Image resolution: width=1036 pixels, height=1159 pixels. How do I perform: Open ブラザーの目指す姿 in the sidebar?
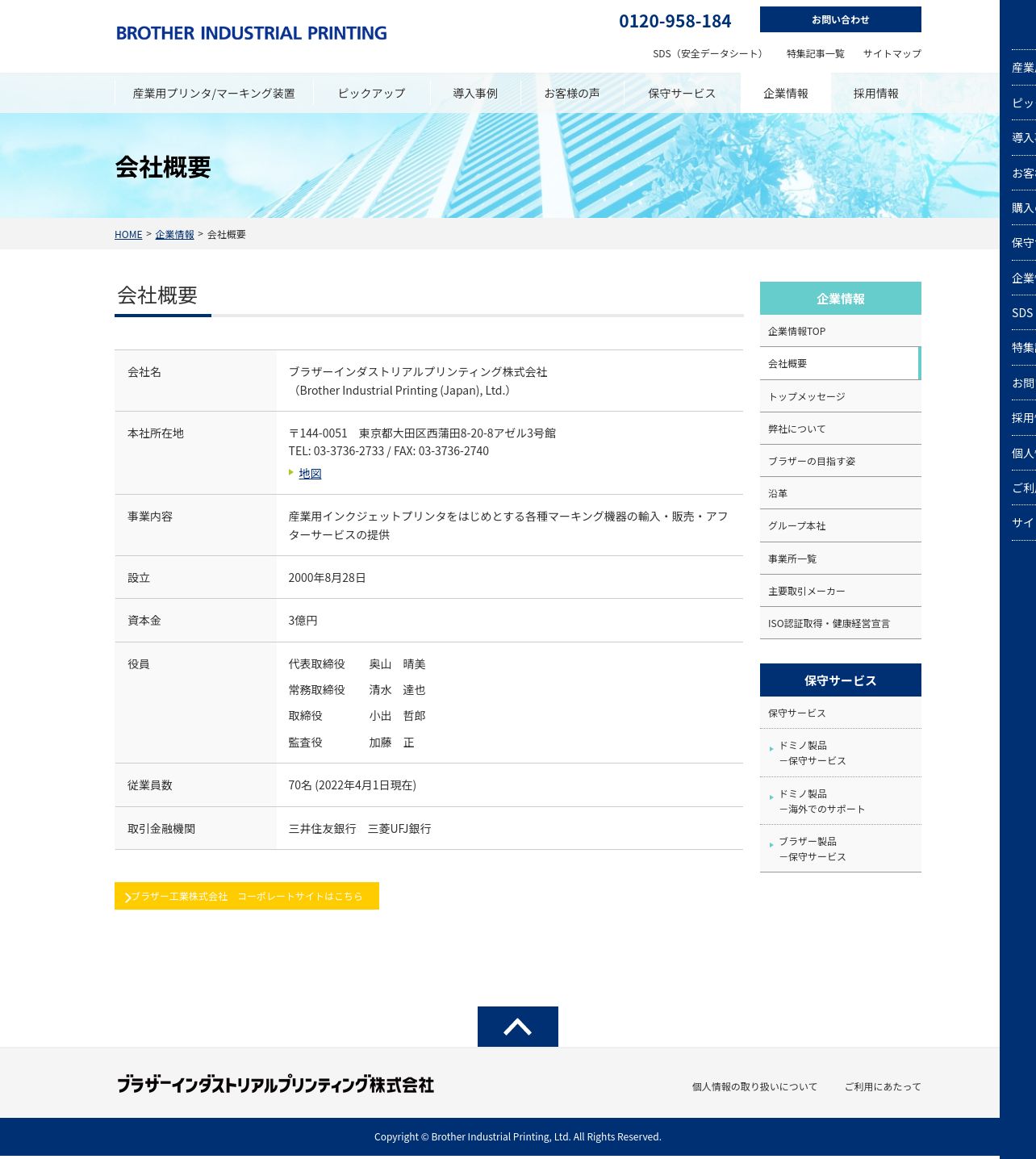click(x=840, y=461)
